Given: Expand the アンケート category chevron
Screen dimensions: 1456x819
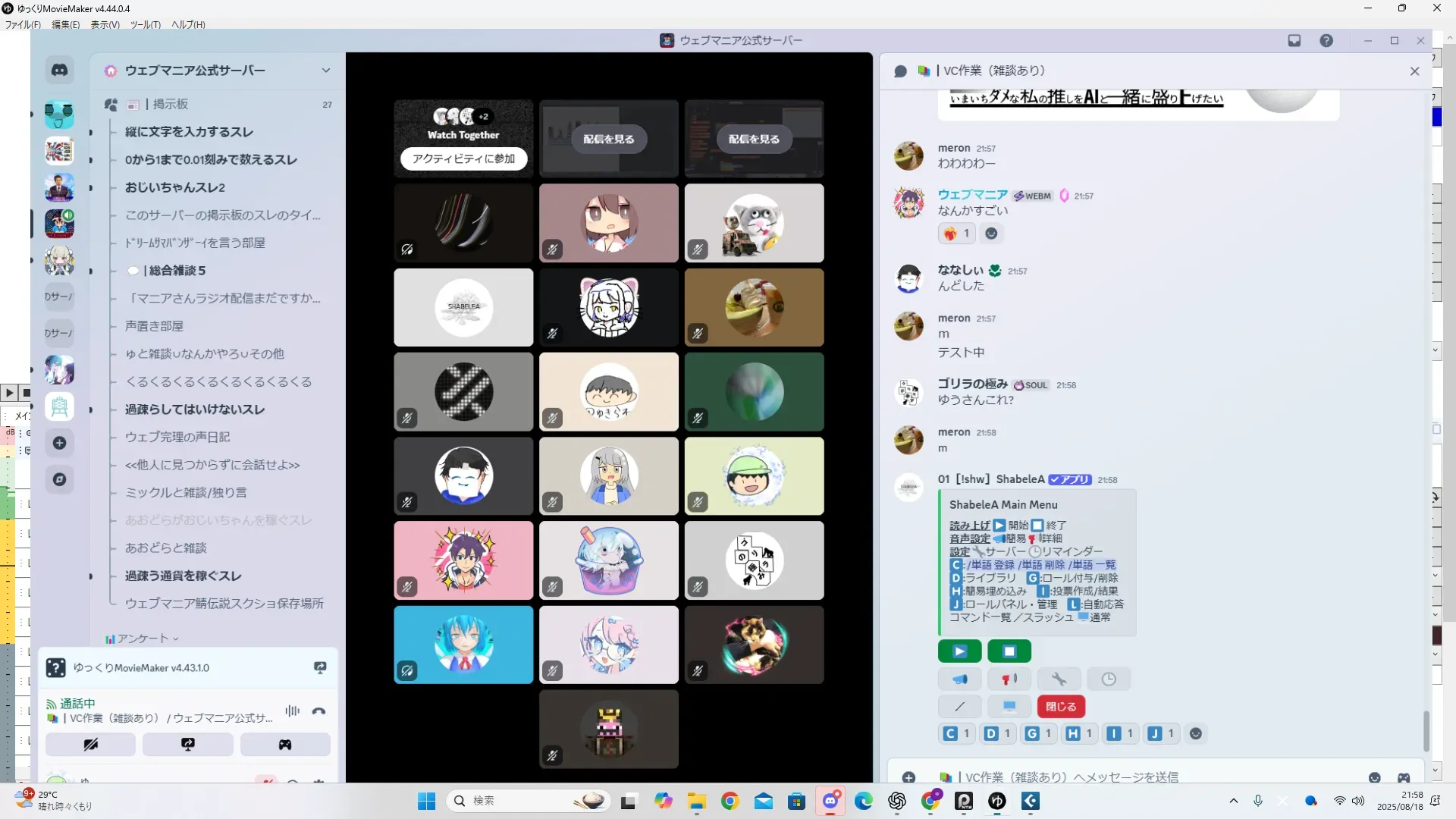Looking at the screenshot, I should 176,639.
